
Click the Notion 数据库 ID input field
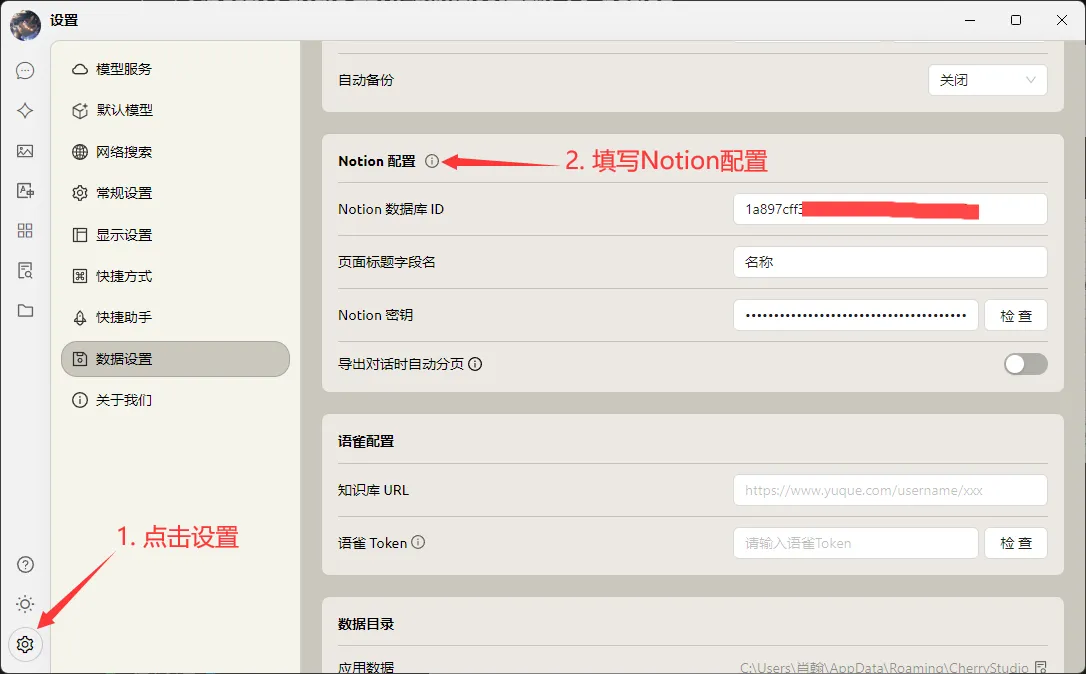[x=890, y=209]
